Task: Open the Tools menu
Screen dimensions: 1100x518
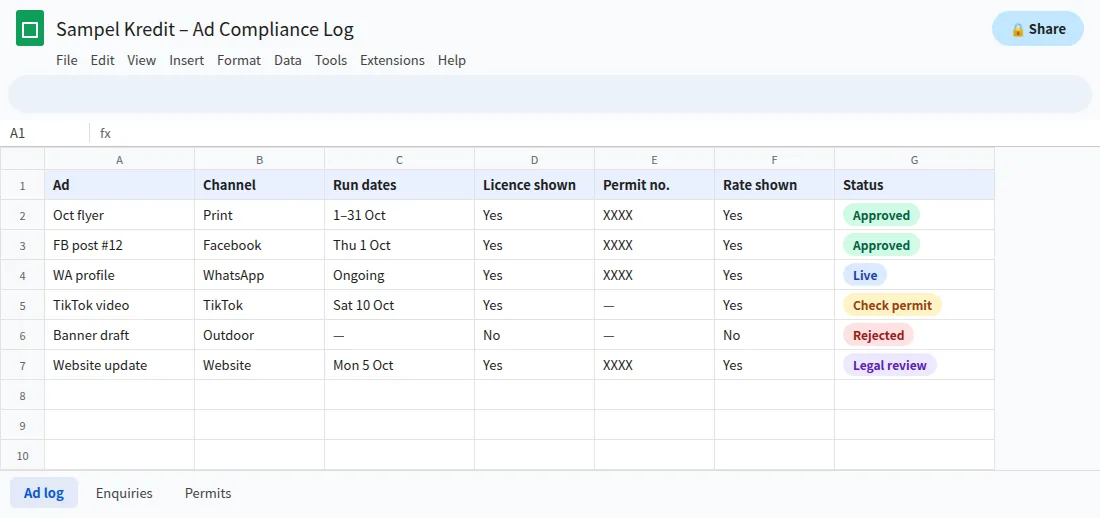Action: (x=331, y=60)
